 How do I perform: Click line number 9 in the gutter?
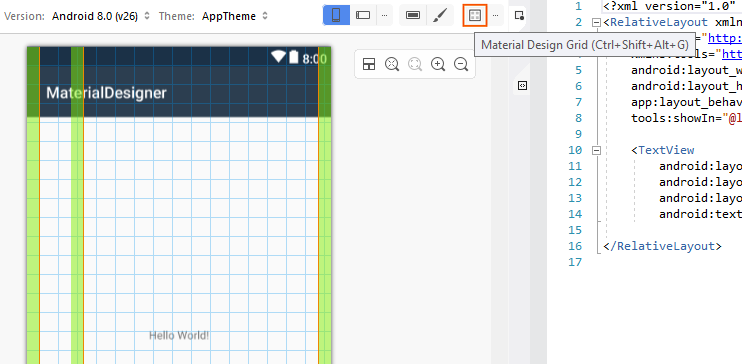[578, 134]
